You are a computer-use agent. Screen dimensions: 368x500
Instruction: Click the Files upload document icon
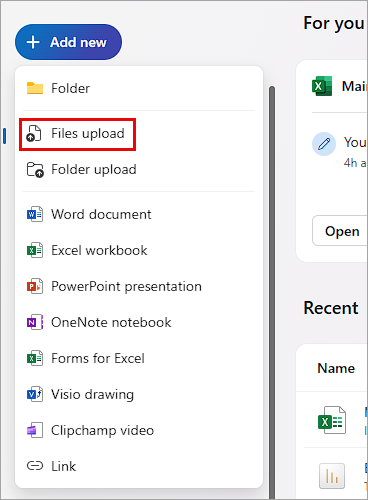click(34, 133)
